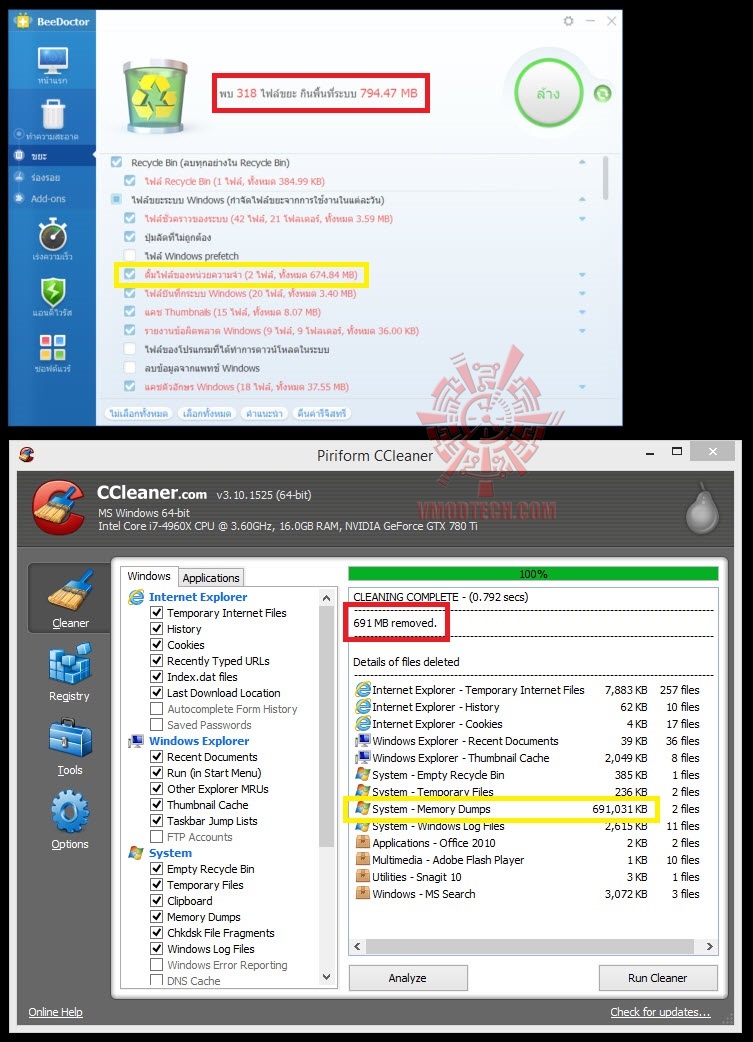
Task: Select System - Windows Log Files row
Action: (528, 826)
